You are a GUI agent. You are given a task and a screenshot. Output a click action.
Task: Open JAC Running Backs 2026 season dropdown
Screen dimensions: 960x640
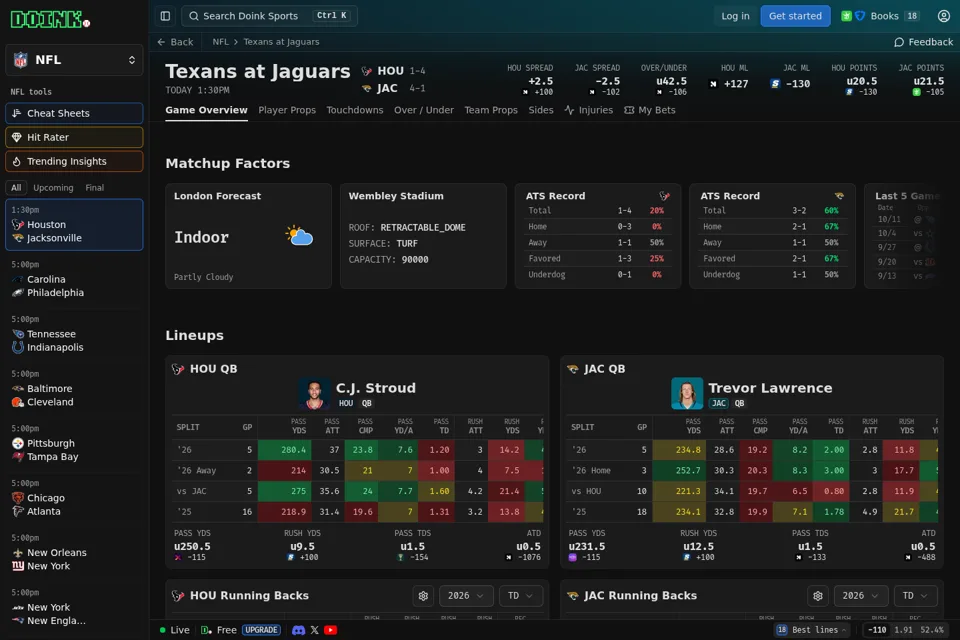pyautogui.click(x=860, y=595)
